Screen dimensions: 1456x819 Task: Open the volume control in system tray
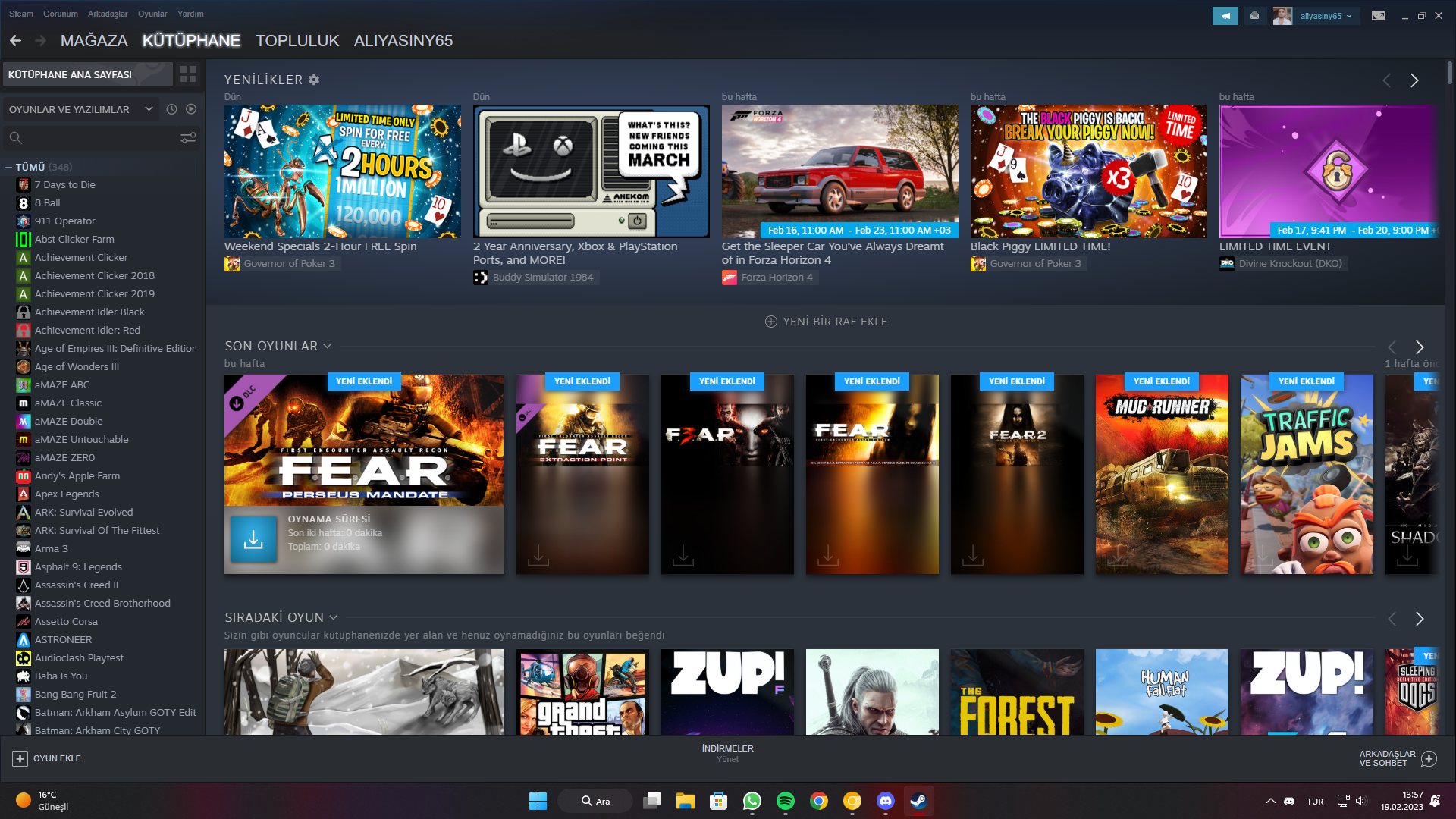1360,801
